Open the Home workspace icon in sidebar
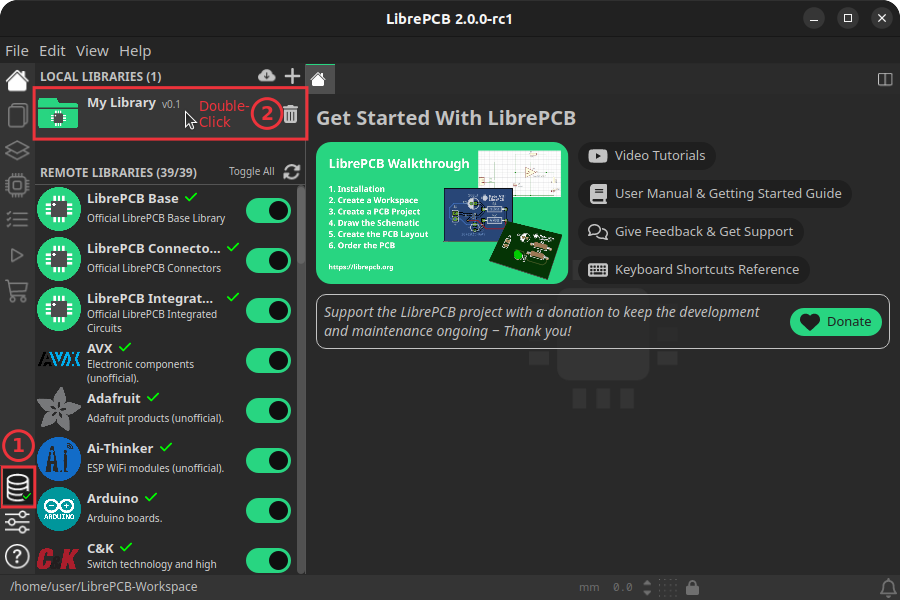Screen dimensions: 900x600 click(17, 80)
